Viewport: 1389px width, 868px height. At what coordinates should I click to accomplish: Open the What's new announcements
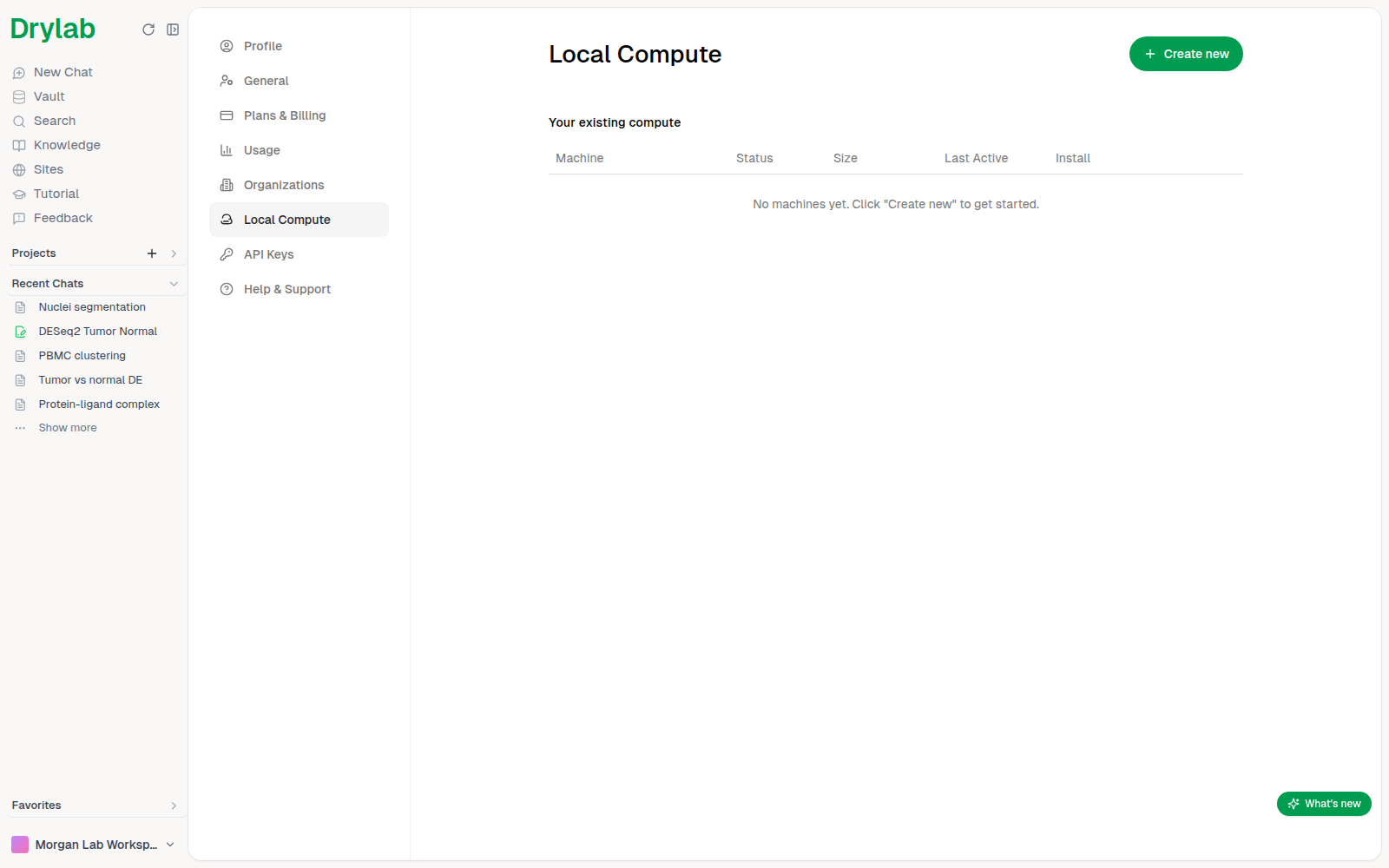(1324, 804)
